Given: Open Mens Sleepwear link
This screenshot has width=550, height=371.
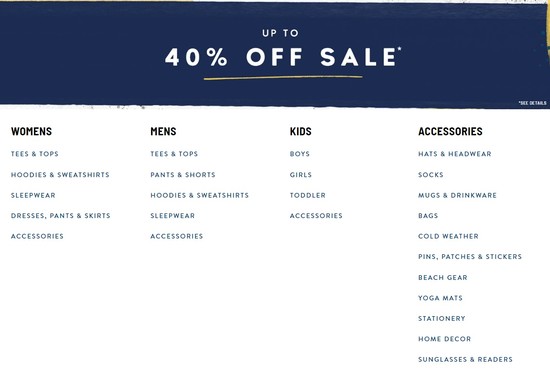Looking at the screenshot, I should tap(172, 216).
